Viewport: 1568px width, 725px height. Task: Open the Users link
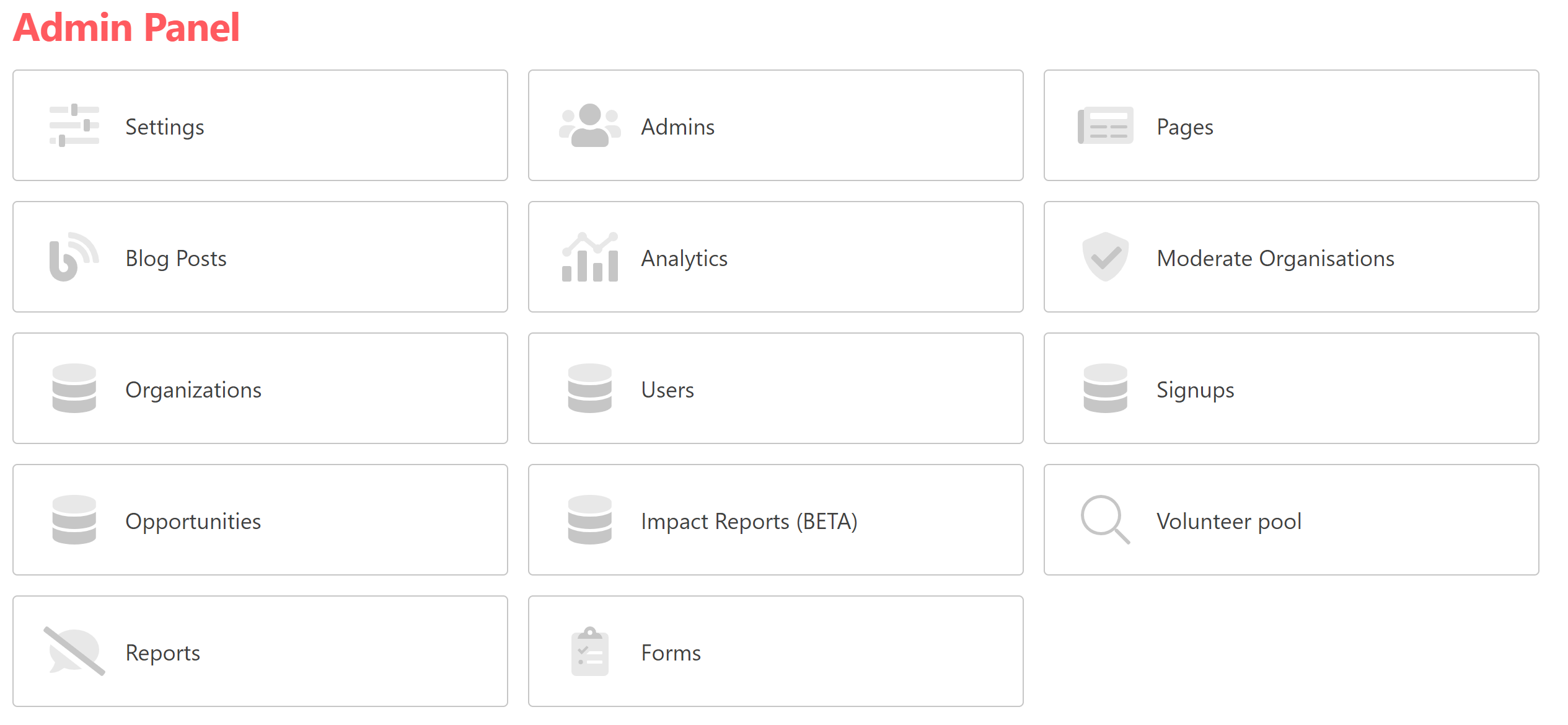(x=667, y=389)
